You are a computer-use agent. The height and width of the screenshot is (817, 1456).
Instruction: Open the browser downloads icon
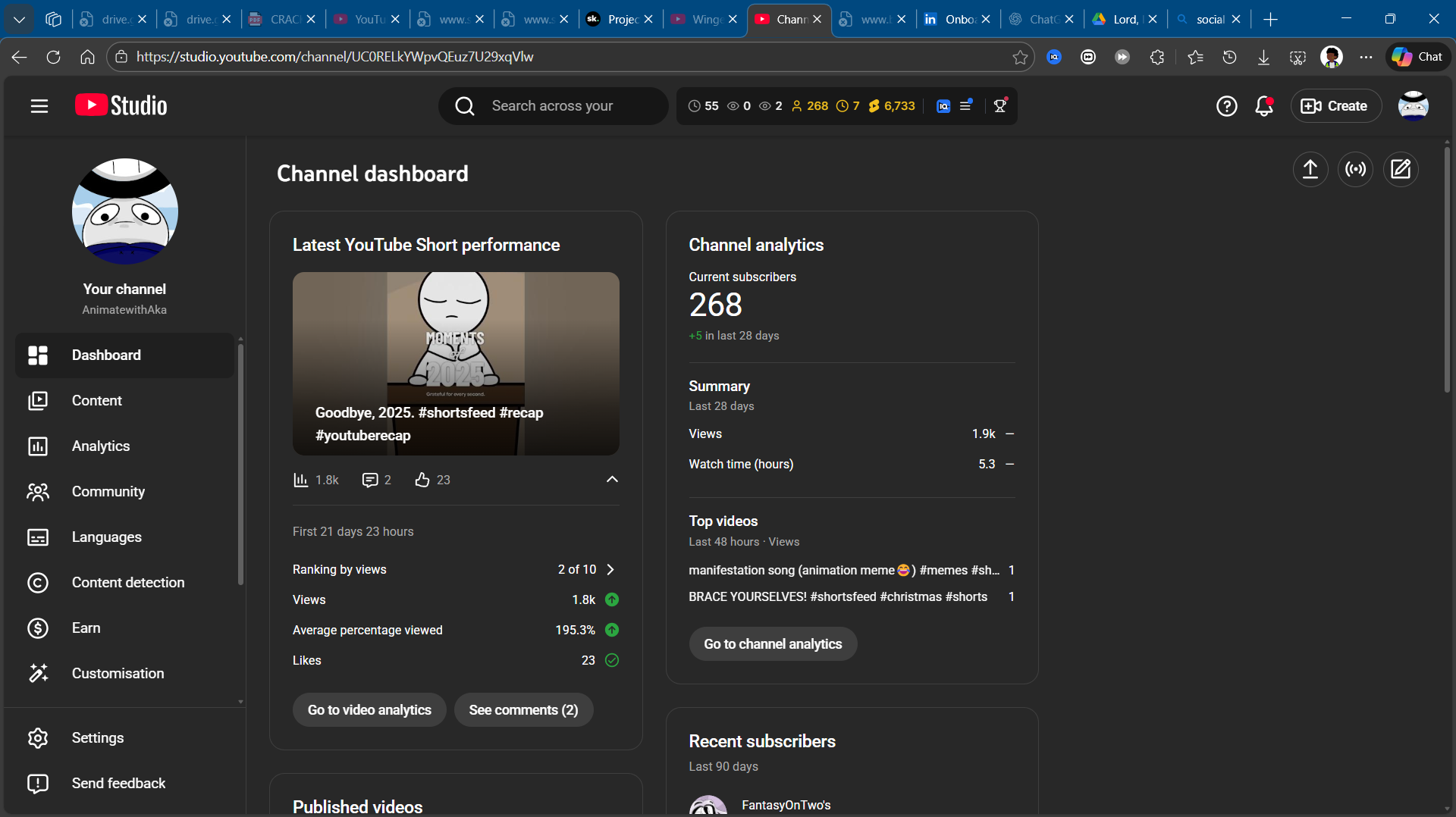pos(1263,57)
